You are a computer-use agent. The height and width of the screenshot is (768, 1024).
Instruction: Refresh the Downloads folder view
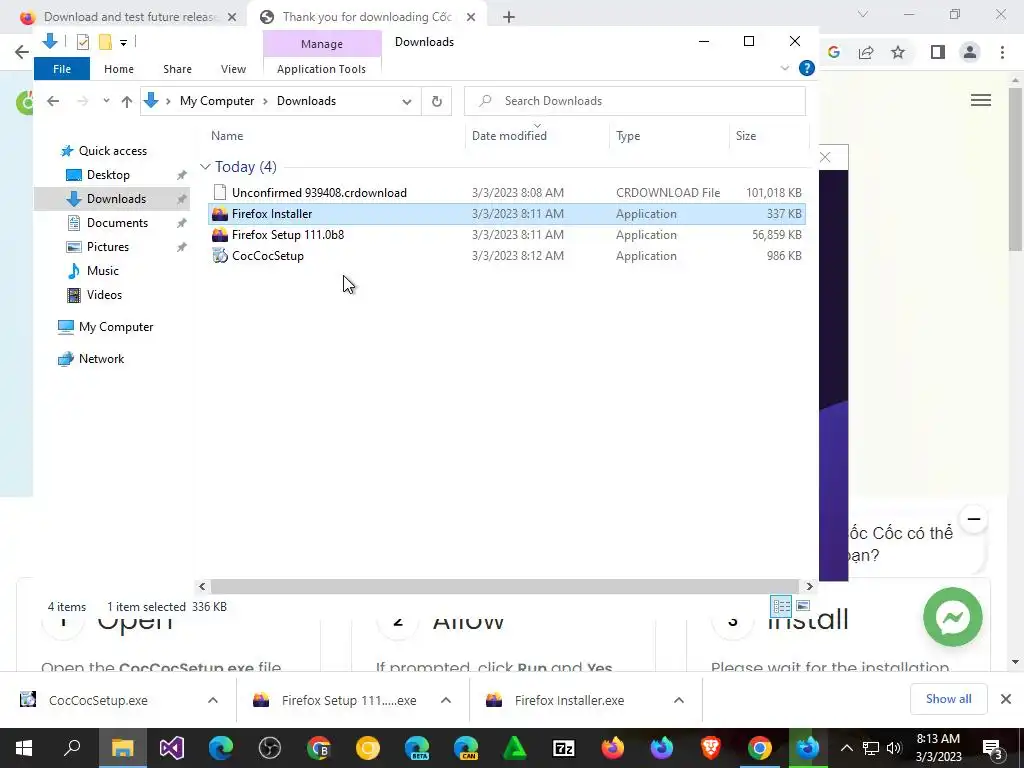tap(437, 101)
